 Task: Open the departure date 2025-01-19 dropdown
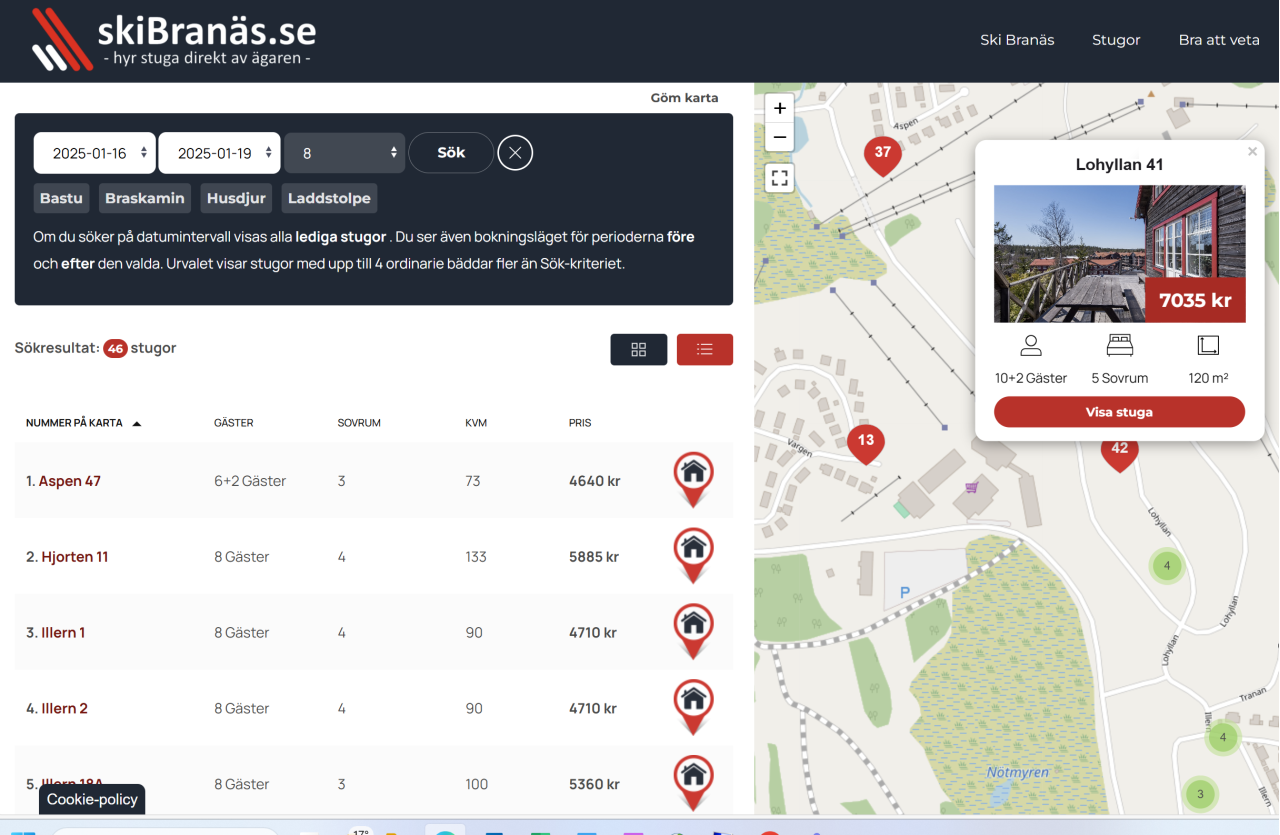[220, 153]
